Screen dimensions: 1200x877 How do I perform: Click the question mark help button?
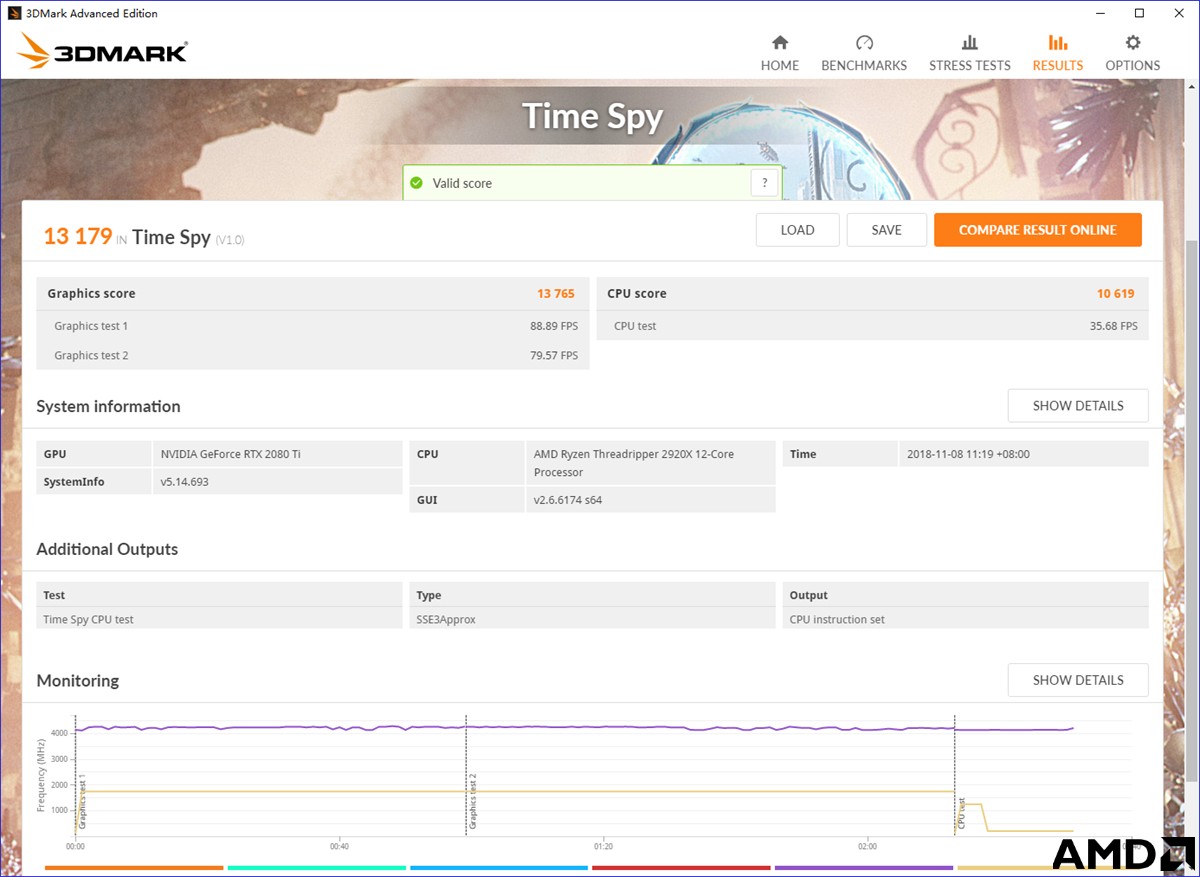[764, 183]
